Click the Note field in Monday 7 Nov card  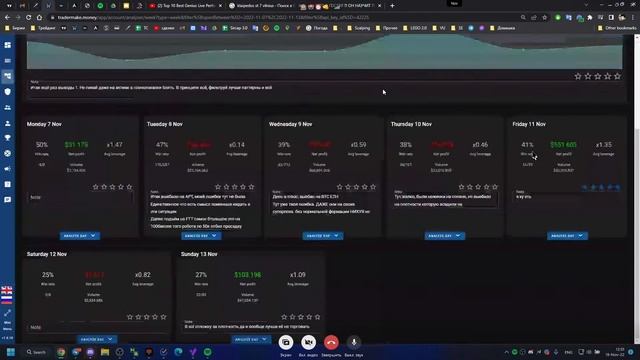coord(80,198)
